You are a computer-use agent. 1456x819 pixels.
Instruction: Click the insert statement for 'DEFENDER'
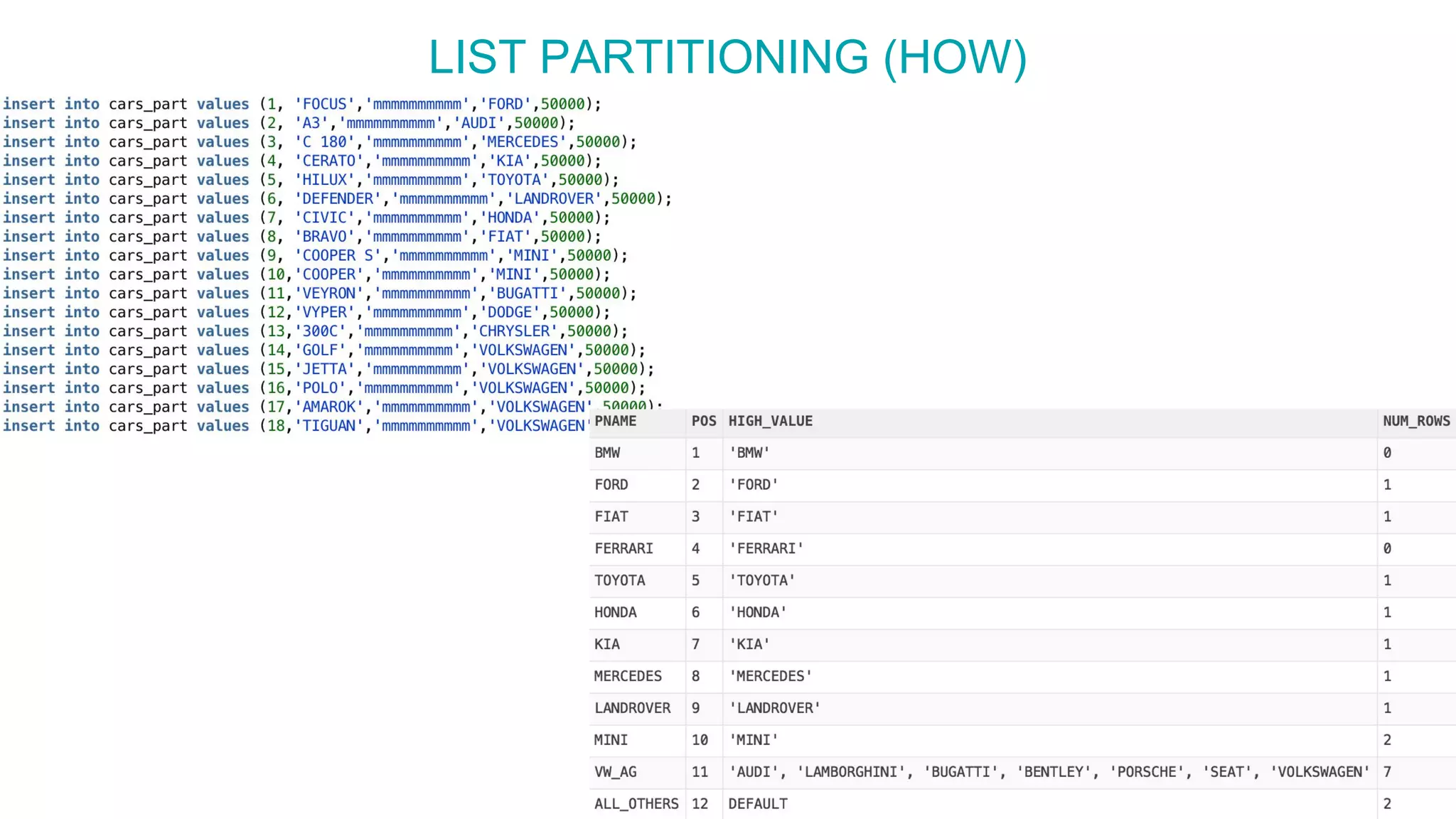click(x=337, y=199)
